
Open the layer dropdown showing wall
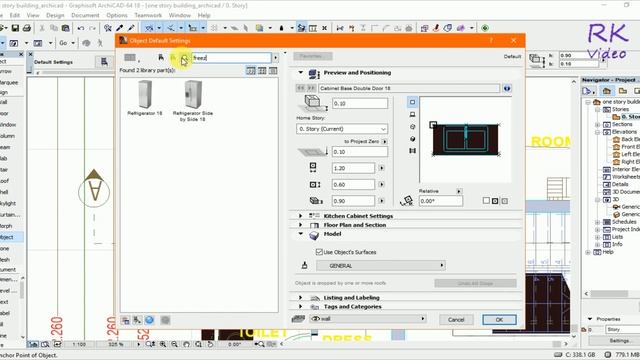click(x=369, y=319)
